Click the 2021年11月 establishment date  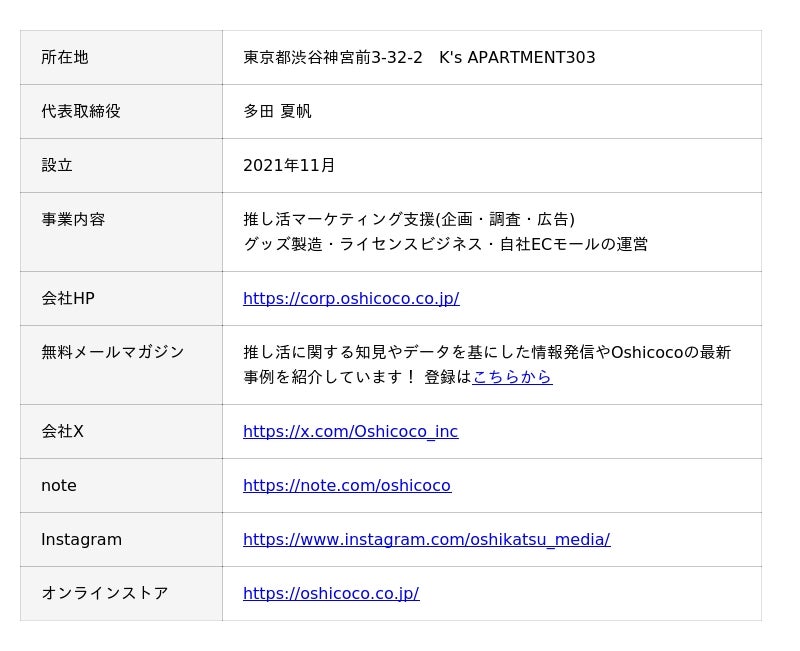coord(289,166)
